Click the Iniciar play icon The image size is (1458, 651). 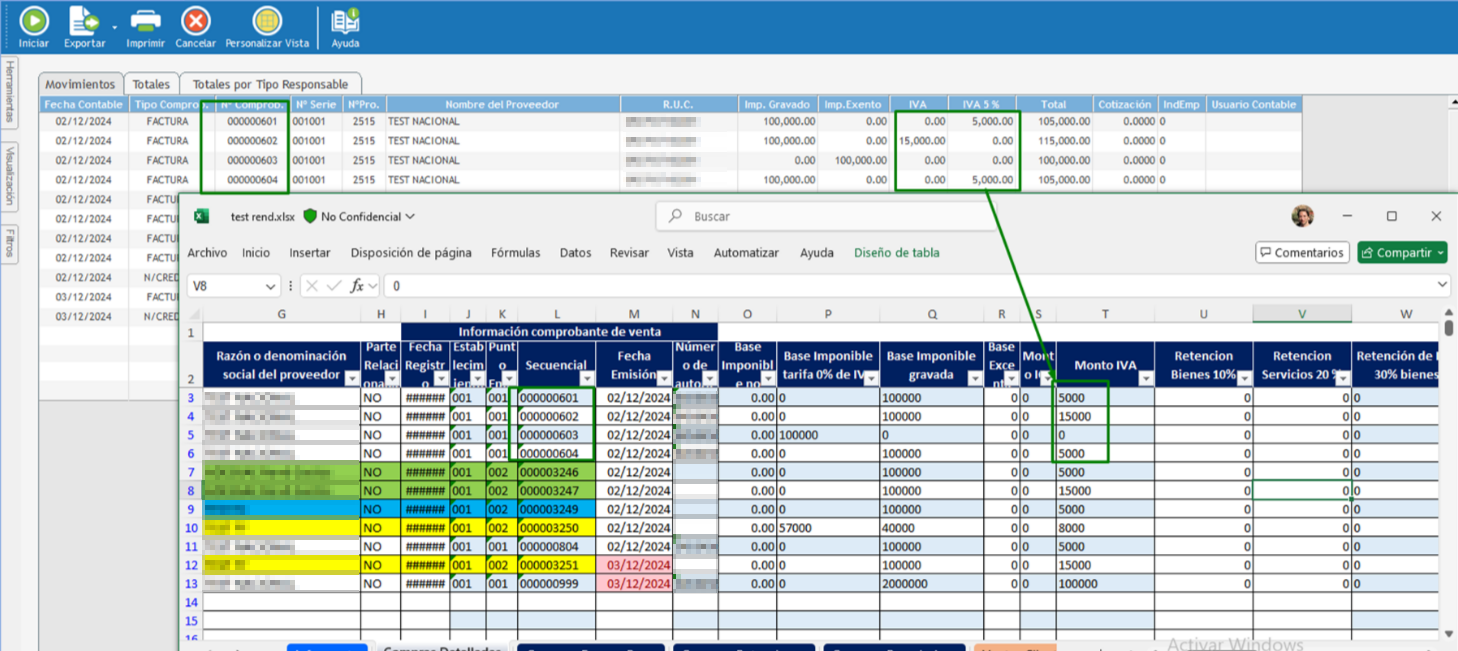(x=34, y=20)
